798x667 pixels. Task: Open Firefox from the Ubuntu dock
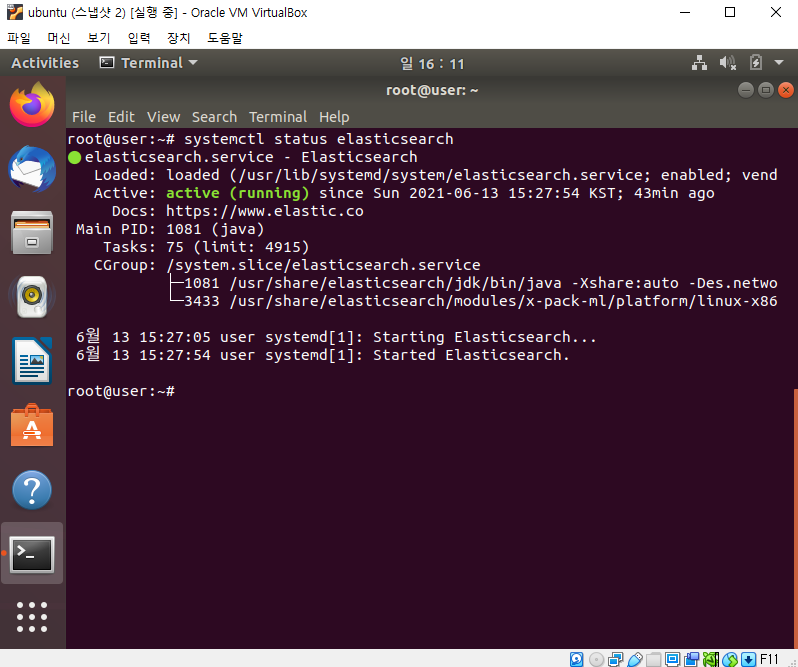[32, 105]
